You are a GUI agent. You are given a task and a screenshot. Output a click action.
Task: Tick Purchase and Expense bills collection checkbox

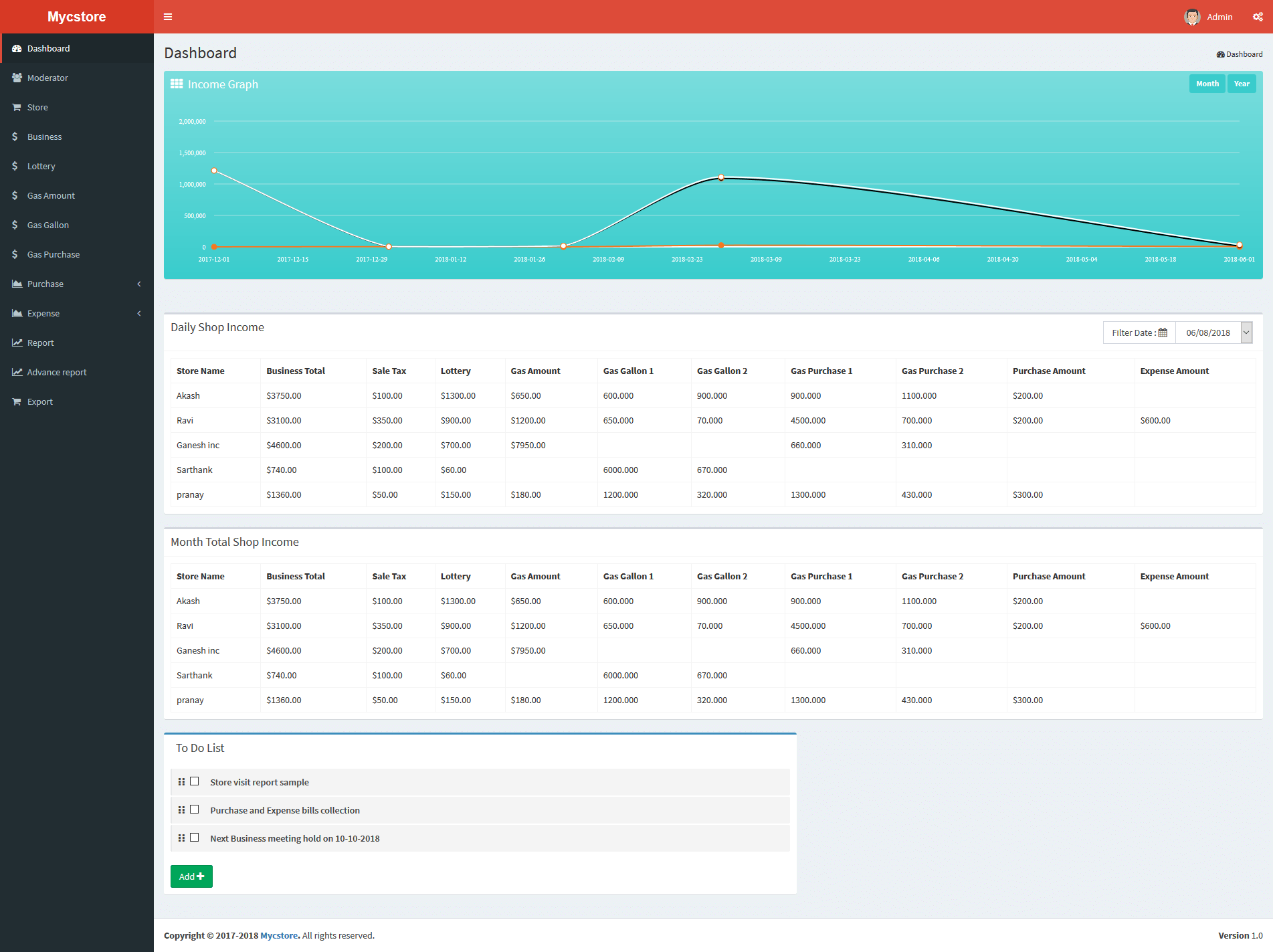(x=195, y=810)
